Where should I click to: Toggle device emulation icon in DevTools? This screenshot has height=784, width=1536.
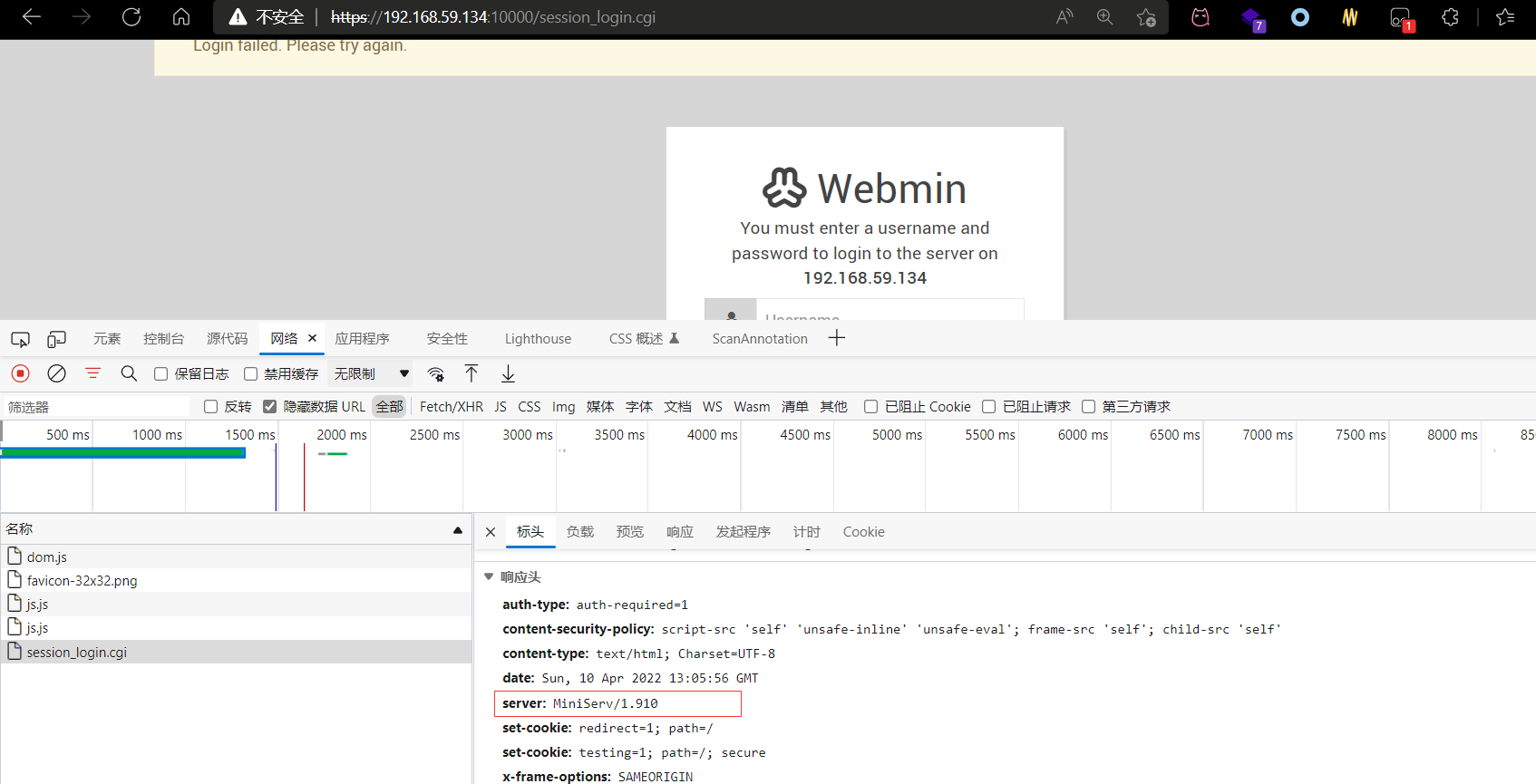tap(56, 339)
